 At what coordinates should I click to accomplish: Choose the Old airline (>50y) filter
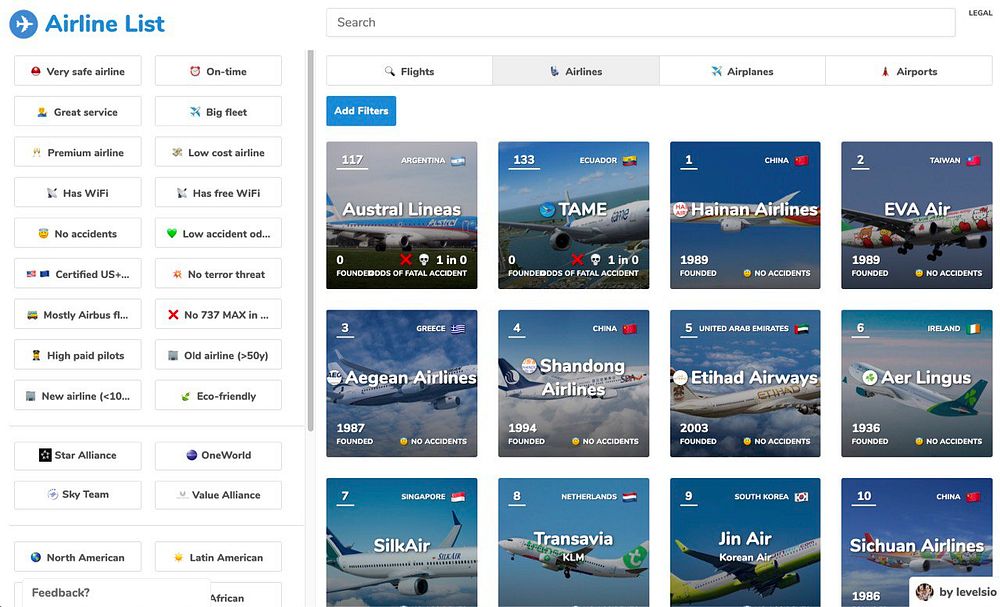(x=218, y=355)
